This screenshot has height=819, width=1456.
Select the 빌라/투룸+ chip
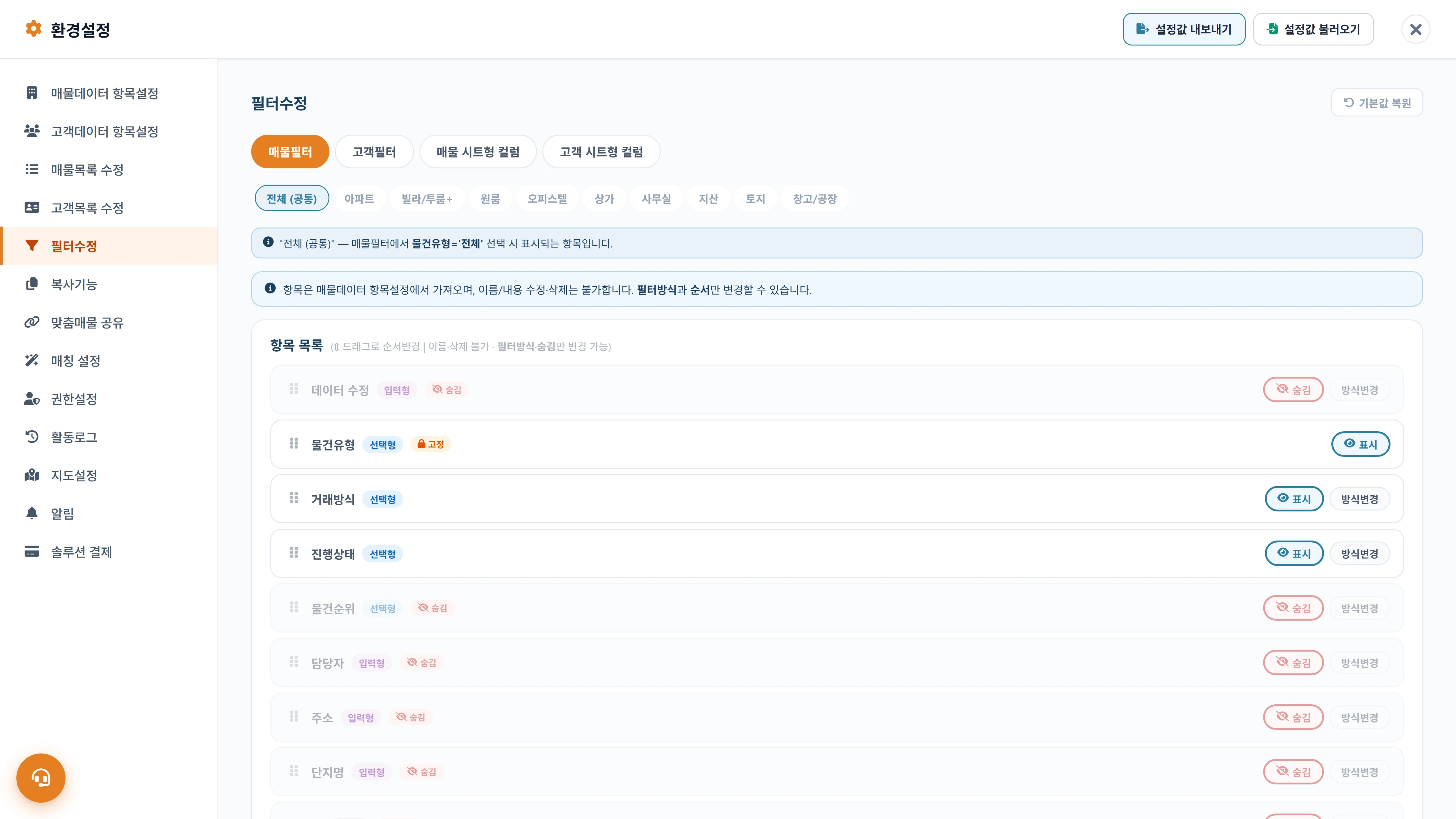click(427, 198)
